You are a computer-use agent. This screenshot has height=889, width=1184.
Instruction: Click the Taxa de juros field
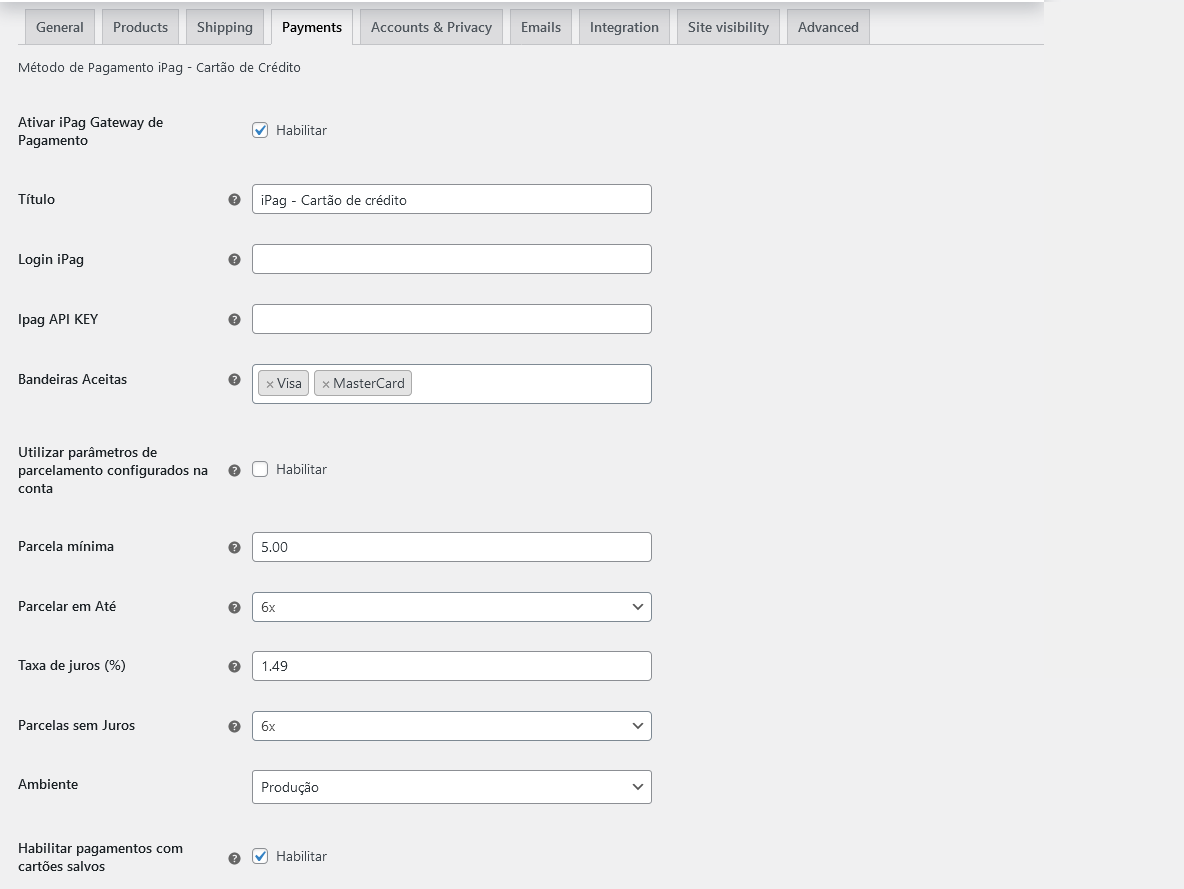(x=452, y=666)
